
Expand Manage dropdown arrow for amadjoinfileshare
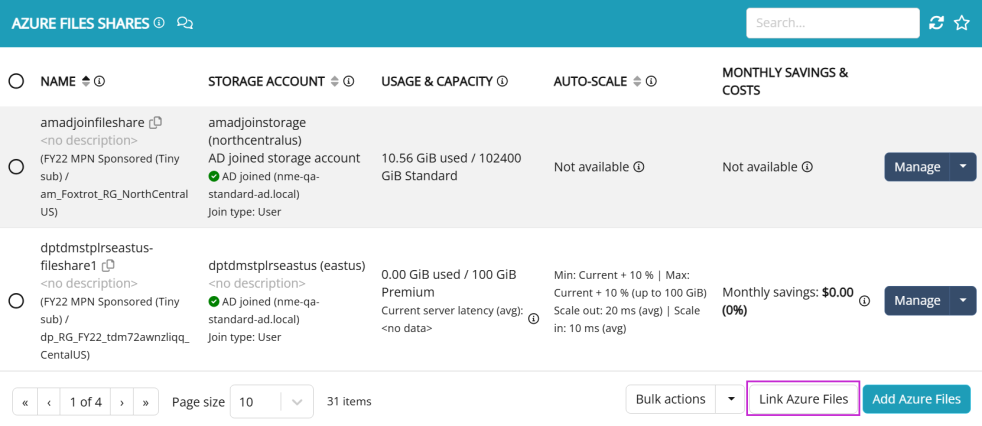963,167
